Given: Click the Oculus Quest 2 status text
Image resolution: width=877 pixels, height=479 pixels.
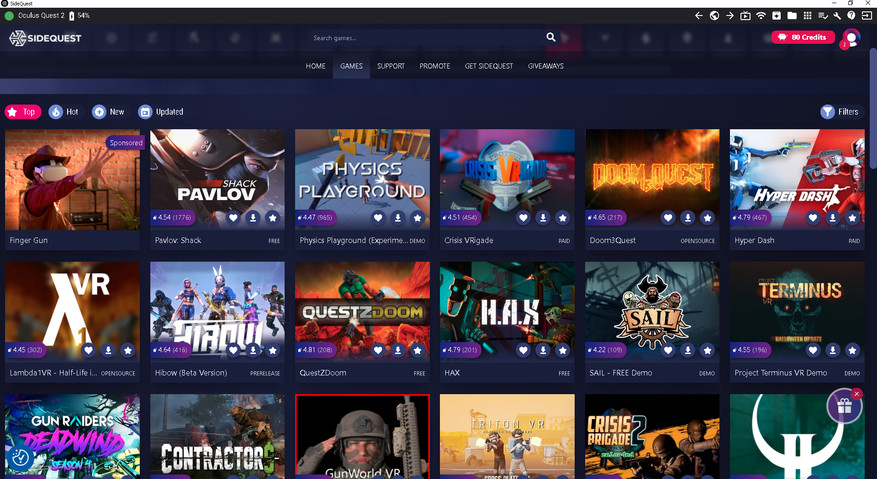Looking at the screenshot, I should pos(41,16).
